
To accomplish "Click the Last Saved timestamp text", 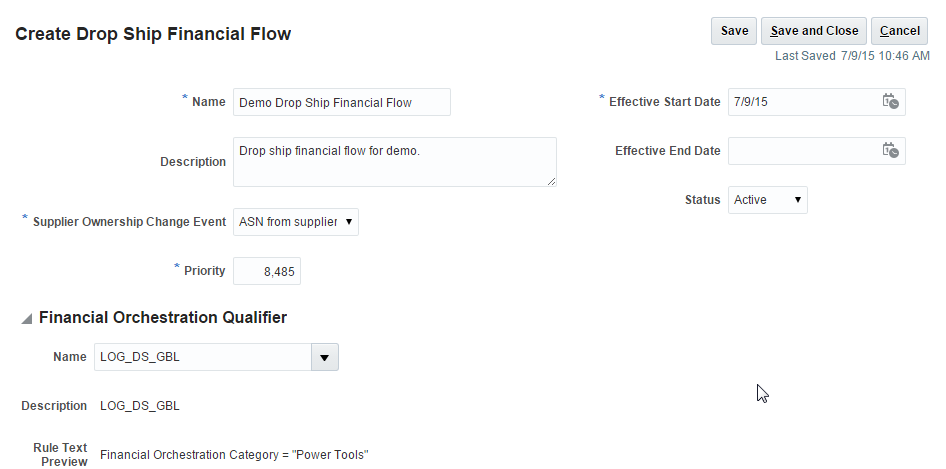I will [x=852, y=57].
